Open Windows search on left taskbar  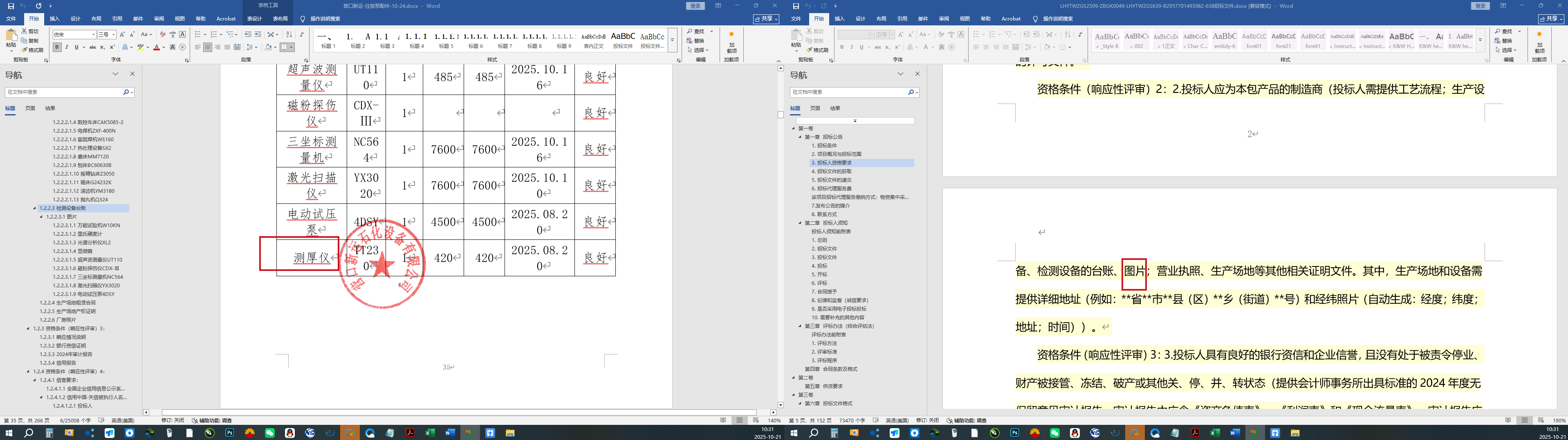pyautogui.click(x=29, y=433)
